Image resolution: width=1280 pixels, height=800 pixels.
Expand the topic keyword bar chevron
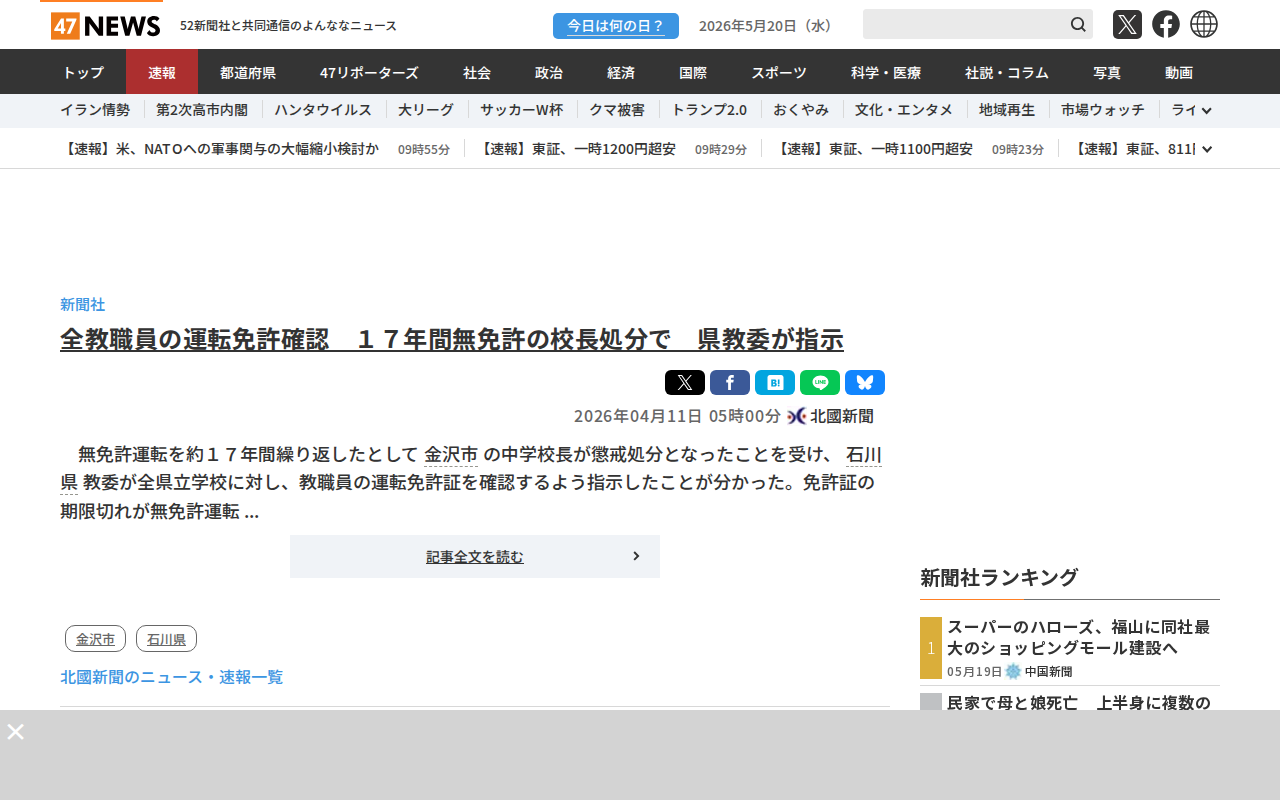tap(1207, 111)
